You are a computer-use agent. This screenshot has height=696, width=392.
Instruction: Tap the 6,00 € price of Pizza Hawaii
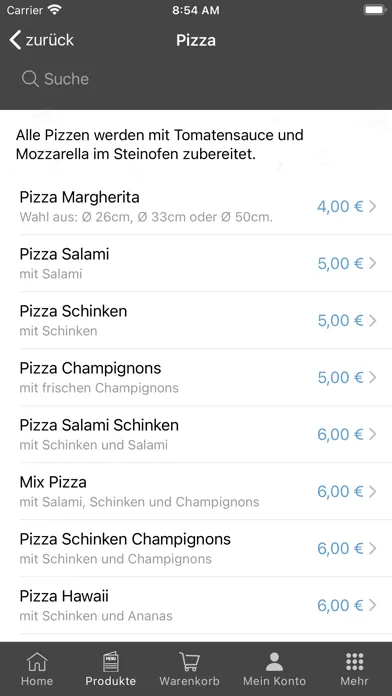click(341, 605)
